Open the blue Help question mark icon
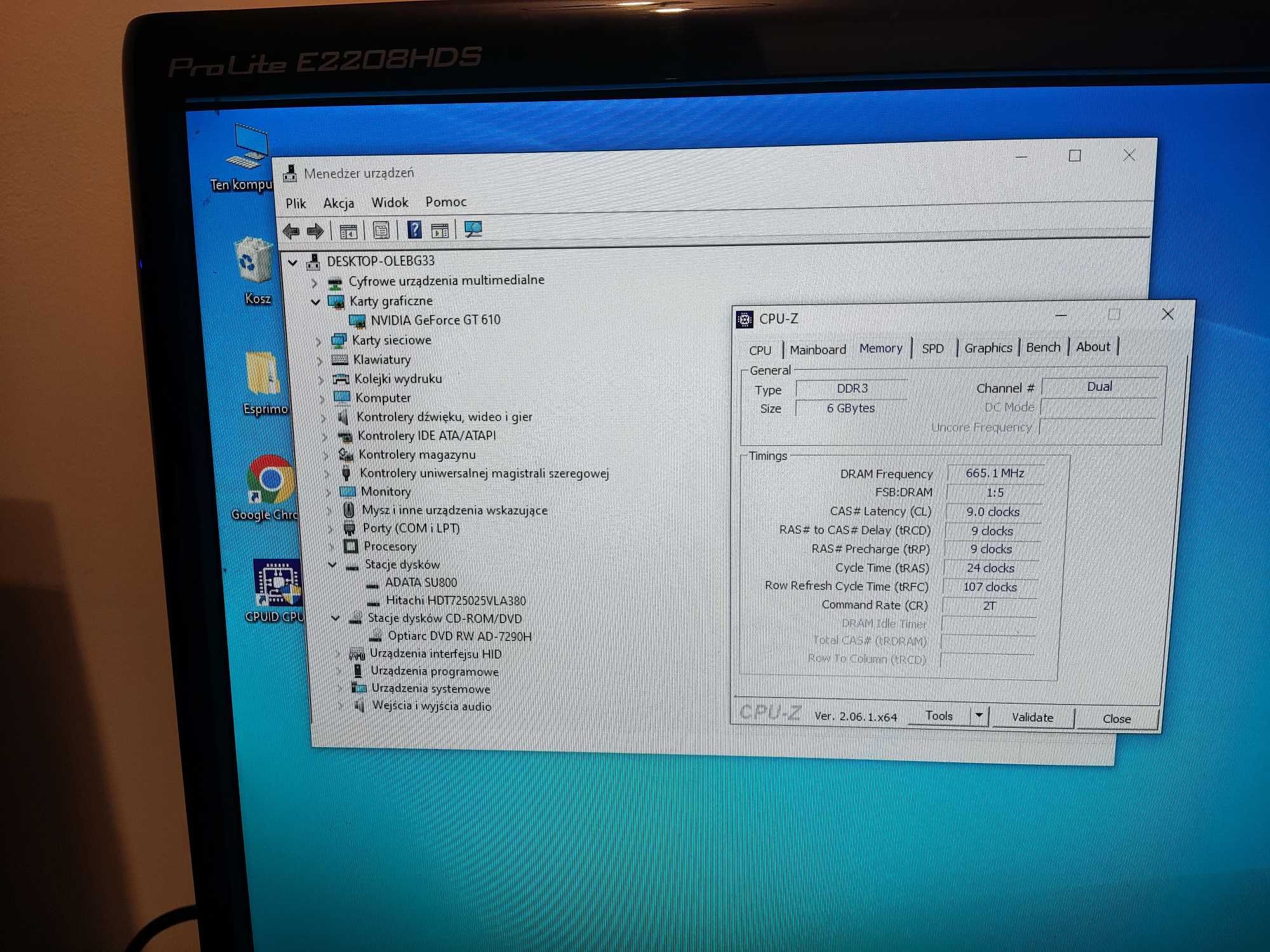This screenshot has width=1270, height=952. click(415, 230)
